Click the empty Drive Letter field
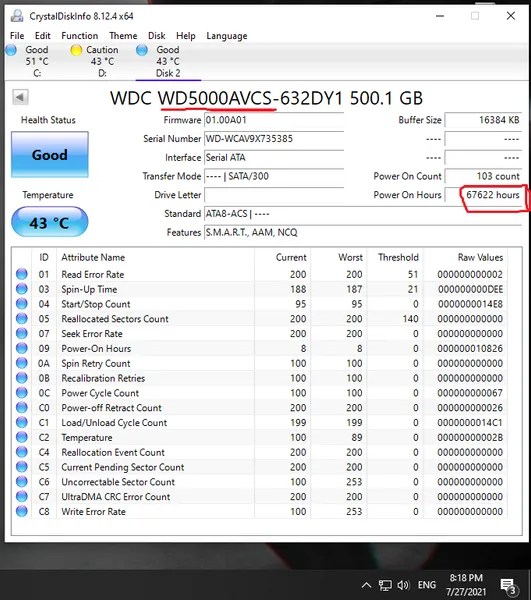The height and width of the screenshot is (600, 531). click(x=274, y=195)
